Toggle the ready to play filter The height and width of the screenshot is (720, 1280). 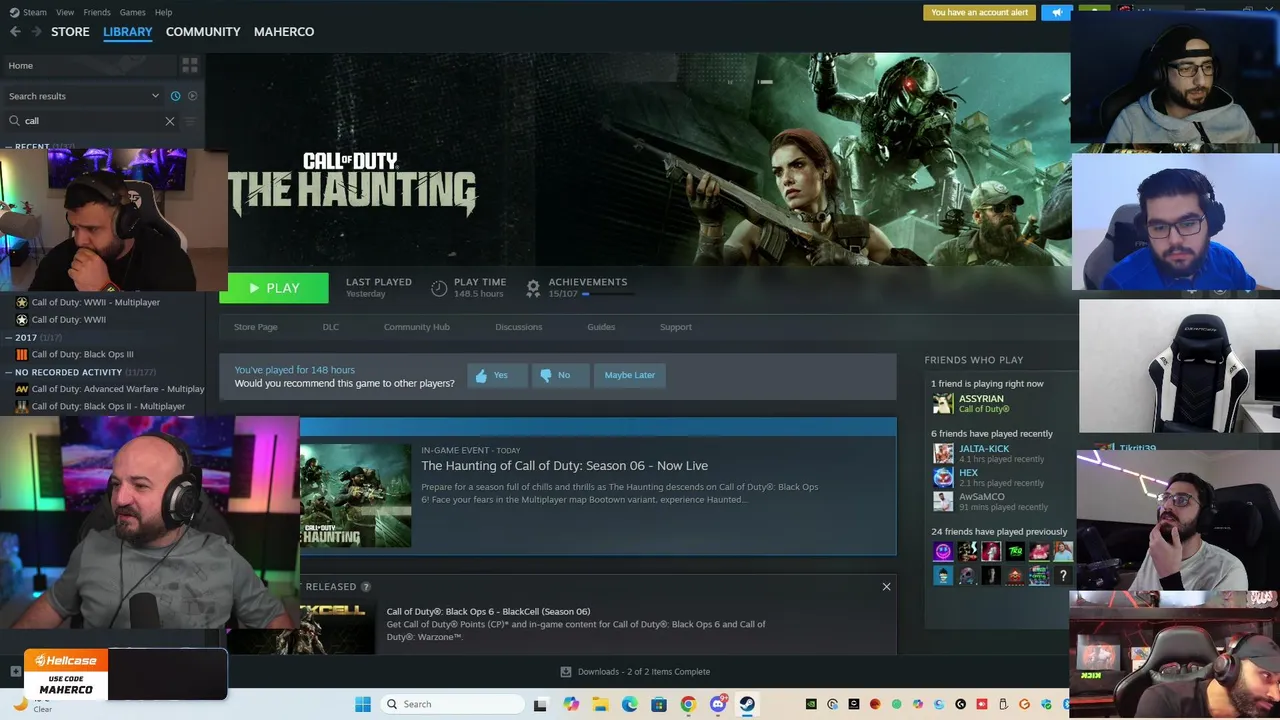tap(193, 96)
